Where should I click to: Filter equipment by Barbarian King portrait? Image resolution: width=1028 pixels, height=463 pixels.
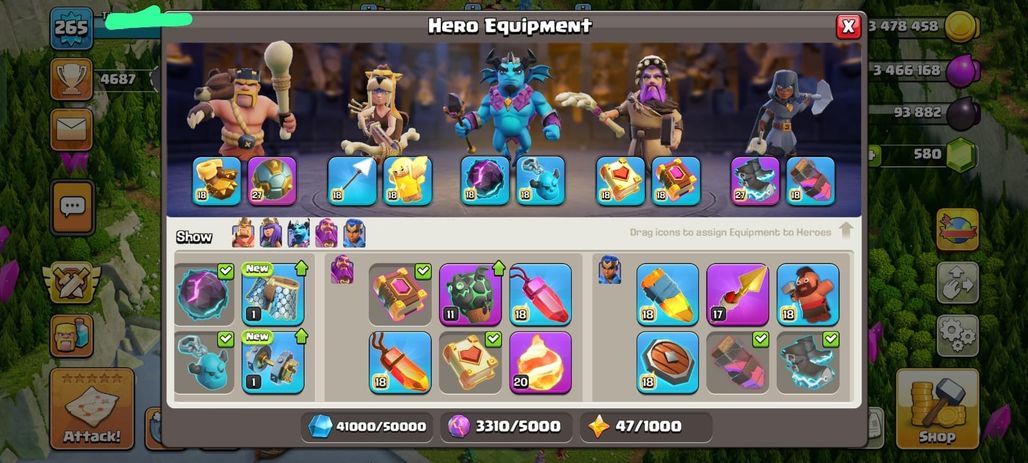pos(243,233)
